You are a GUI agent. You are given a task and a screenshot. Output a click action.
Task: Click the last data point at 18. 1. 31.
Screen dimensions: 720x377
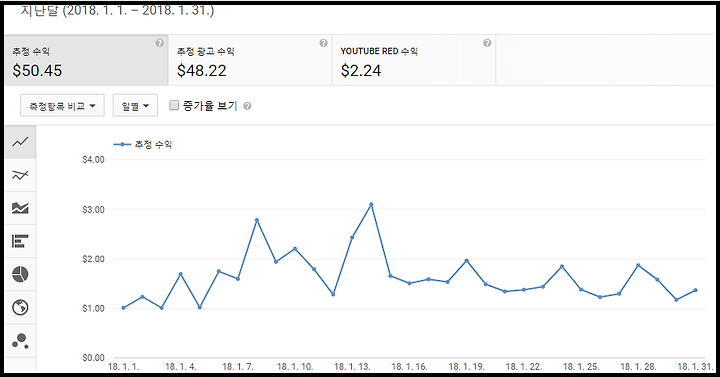(695, 290)
